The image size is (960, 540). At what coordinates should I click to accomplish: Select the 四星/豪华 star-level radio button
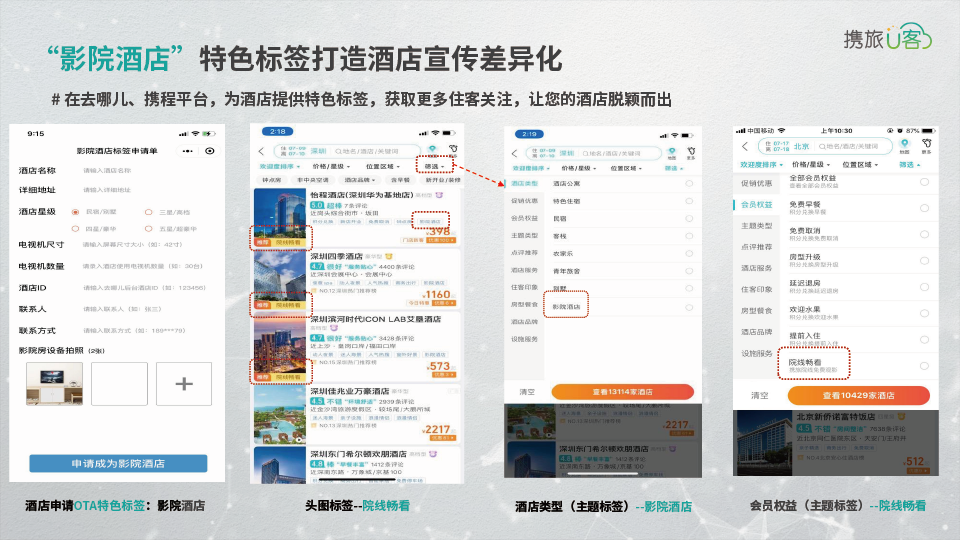click(75, 228)
